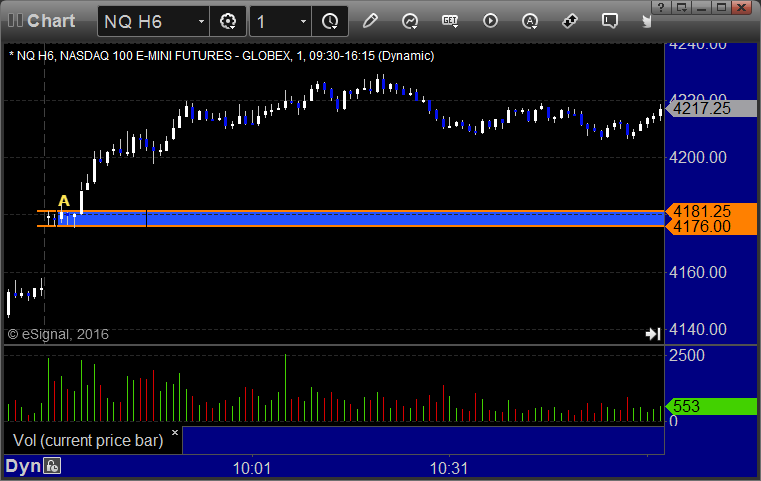Viewport: 761px width, 481px height.
Task: Open the GET tools menu icon
Action: (x=450, y=21)
